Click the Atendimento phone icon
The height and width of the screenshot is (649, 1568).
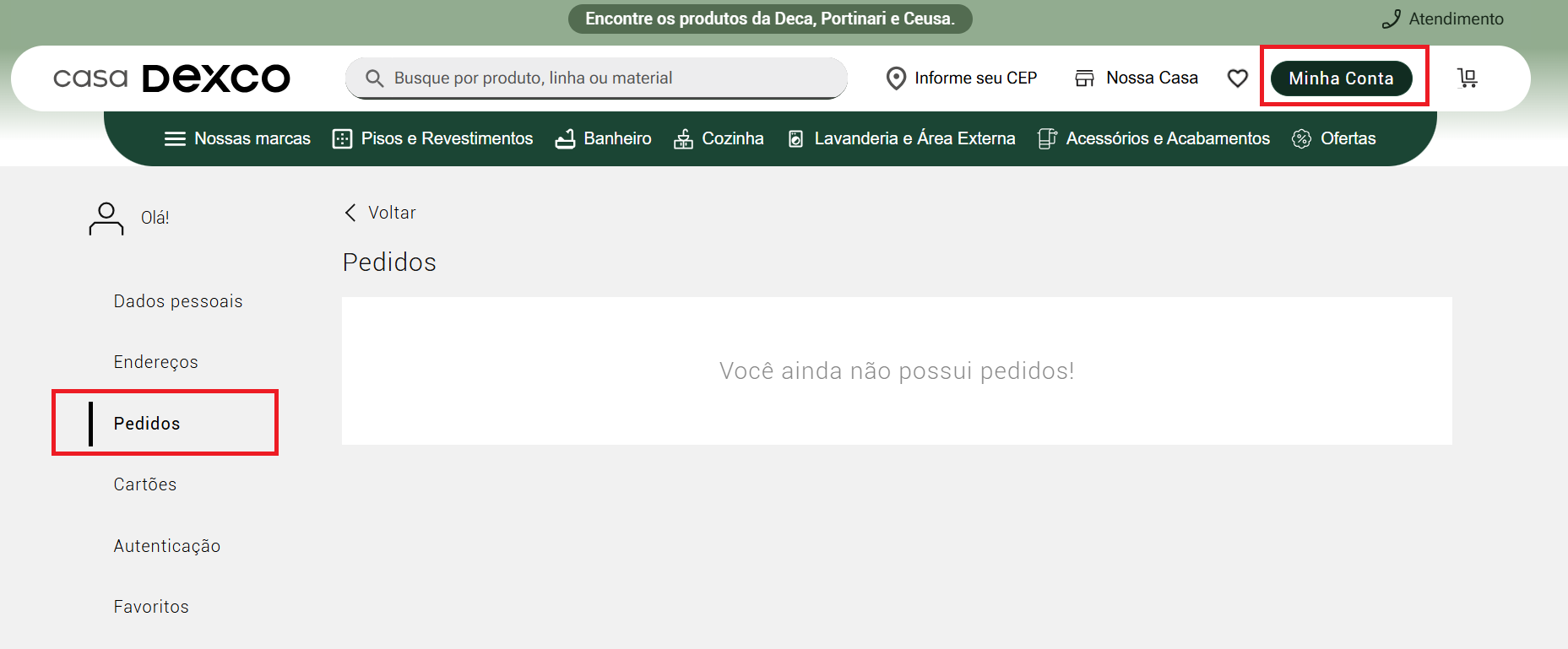click(1392, 19)
